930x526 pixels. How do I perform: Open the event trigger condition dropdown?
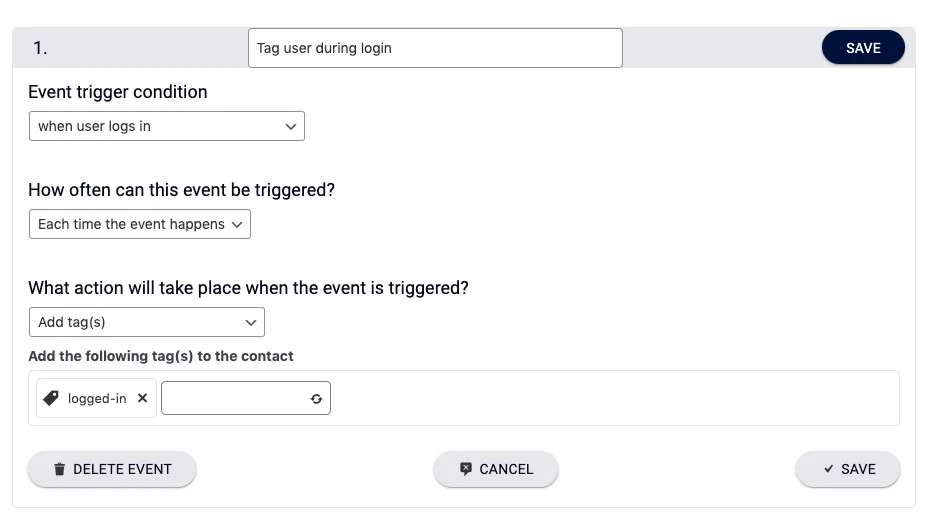pos(167,126)
